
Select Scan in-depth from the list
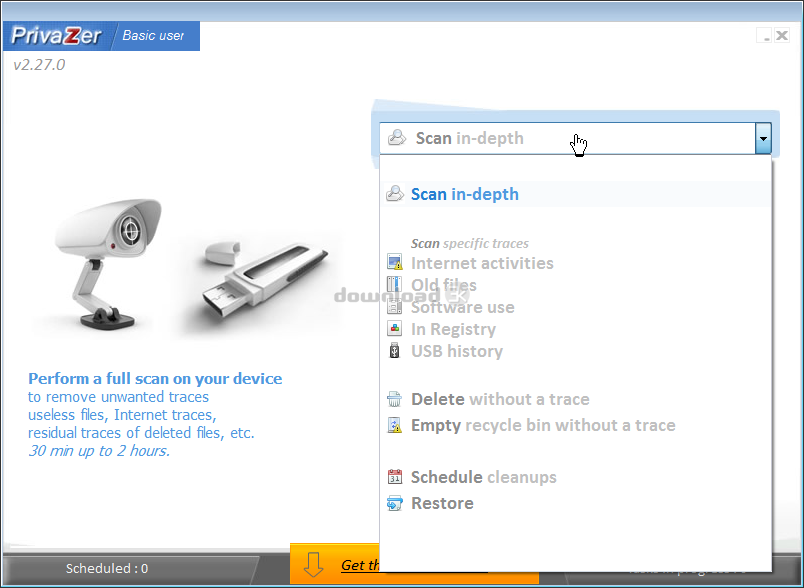576,194
